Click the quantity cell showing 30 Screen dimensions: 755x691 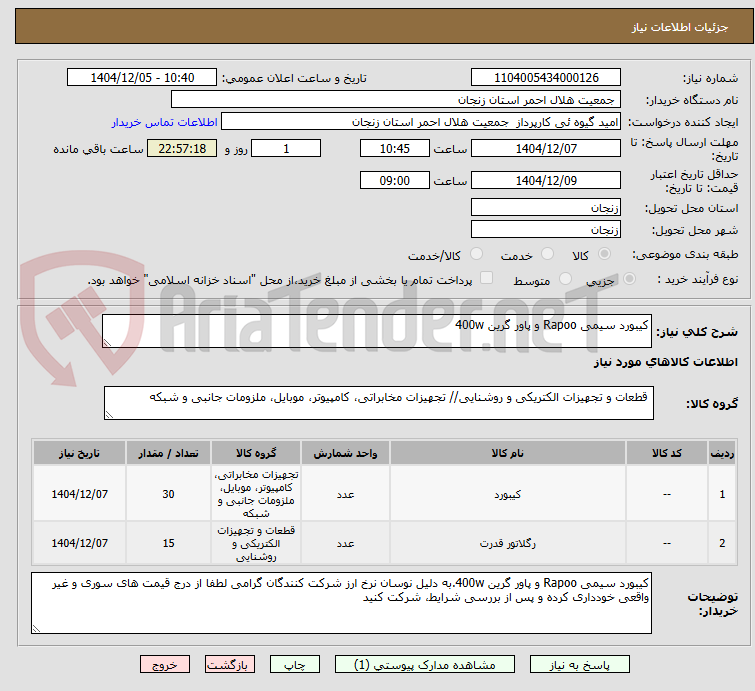pyautogui.click(x=168, y=494)
